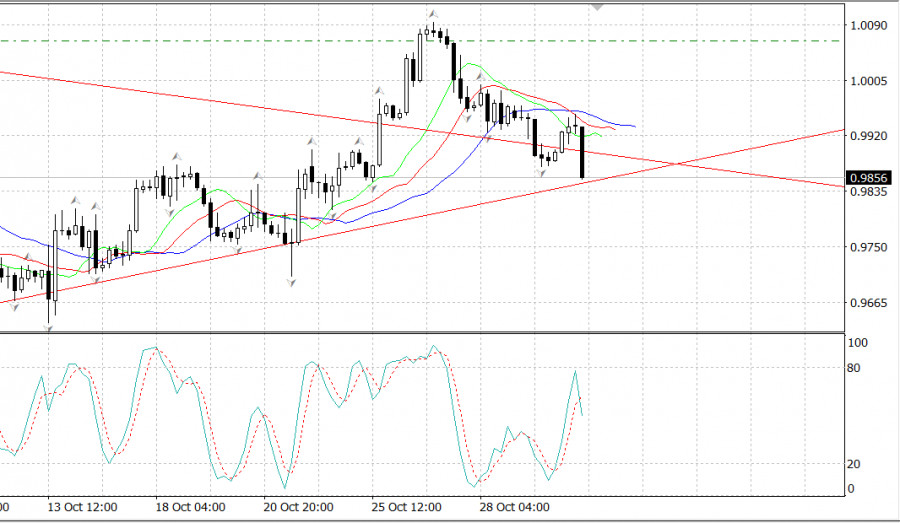Select the green dash-dot horizontal level line
This screenshot has width=900, height=523.
(x=300, y=41)
